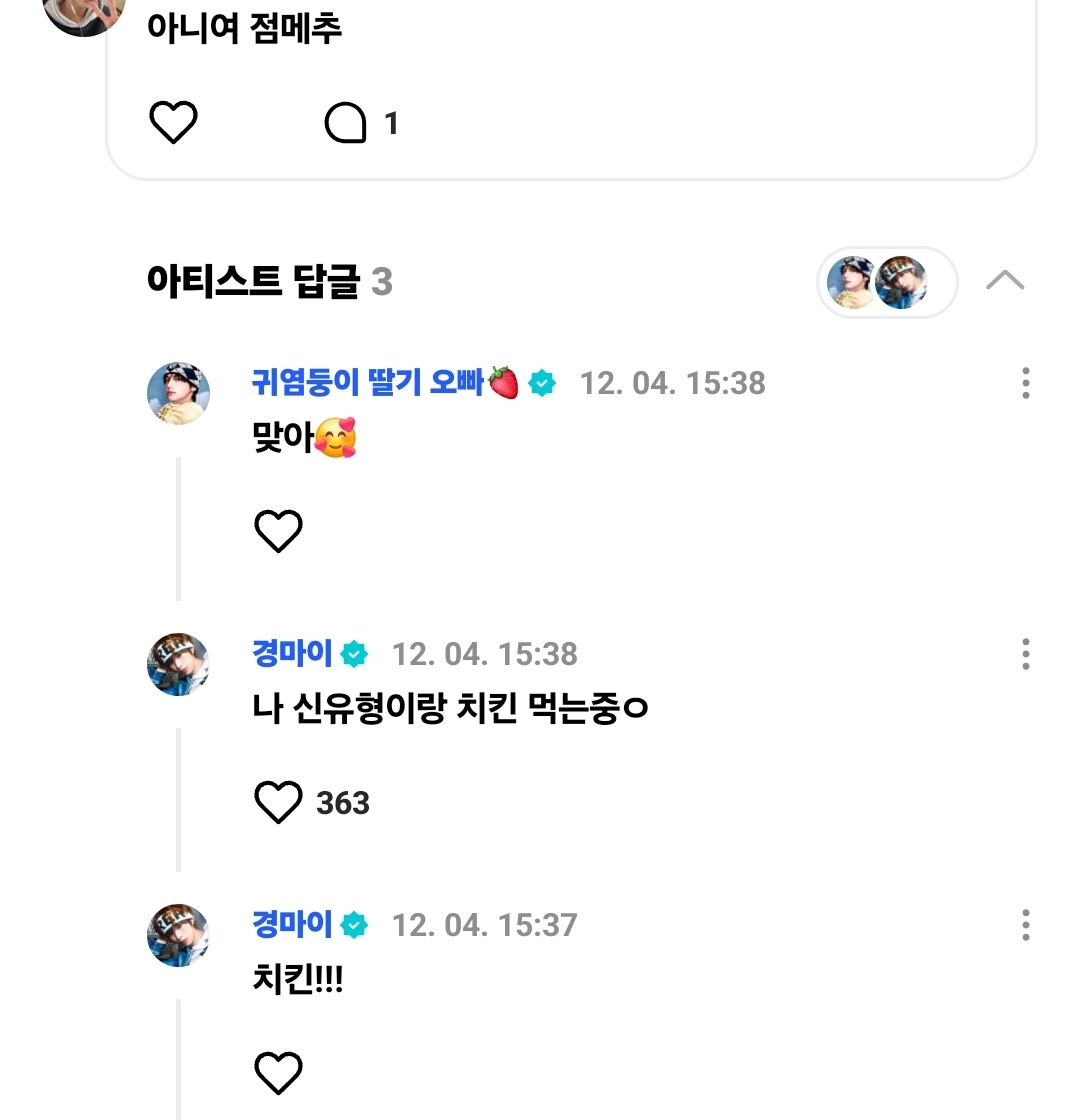Tap verified badge next to 귀염둥이 딸기 오빠

coord(542,383)
